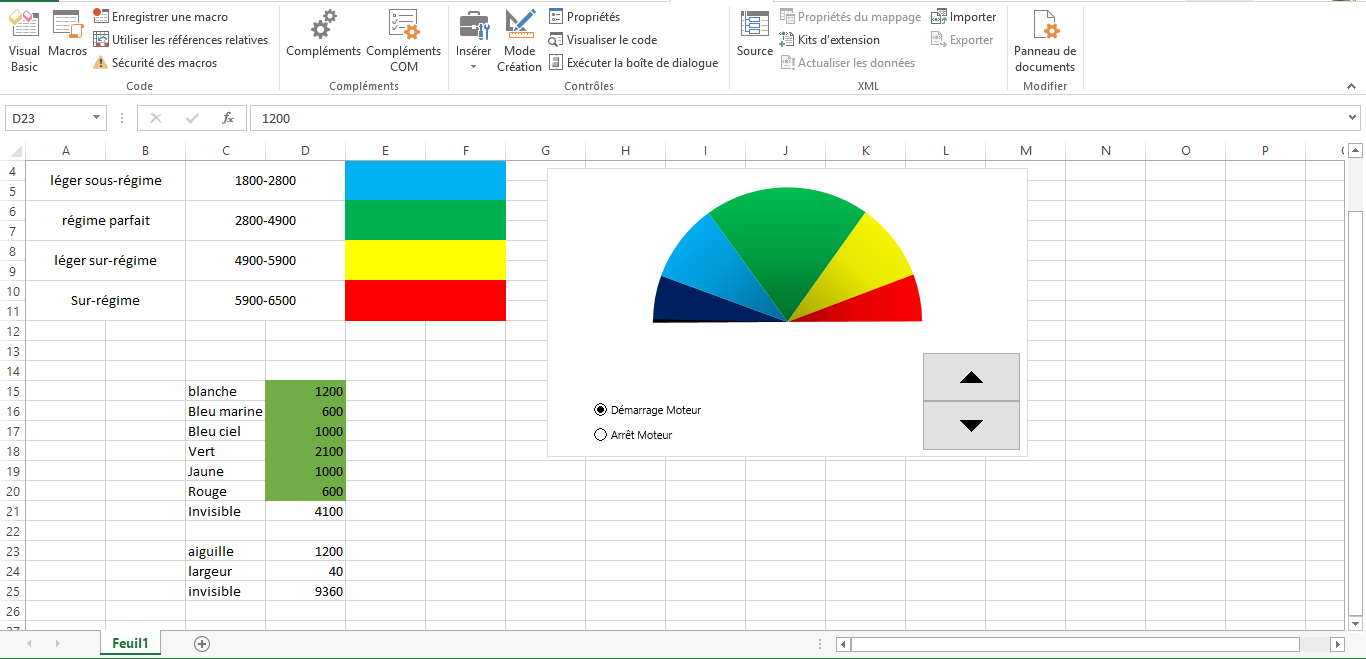1366x659 pixels.
Task: Click Importer XML data
Action: [x=964, y=17]
